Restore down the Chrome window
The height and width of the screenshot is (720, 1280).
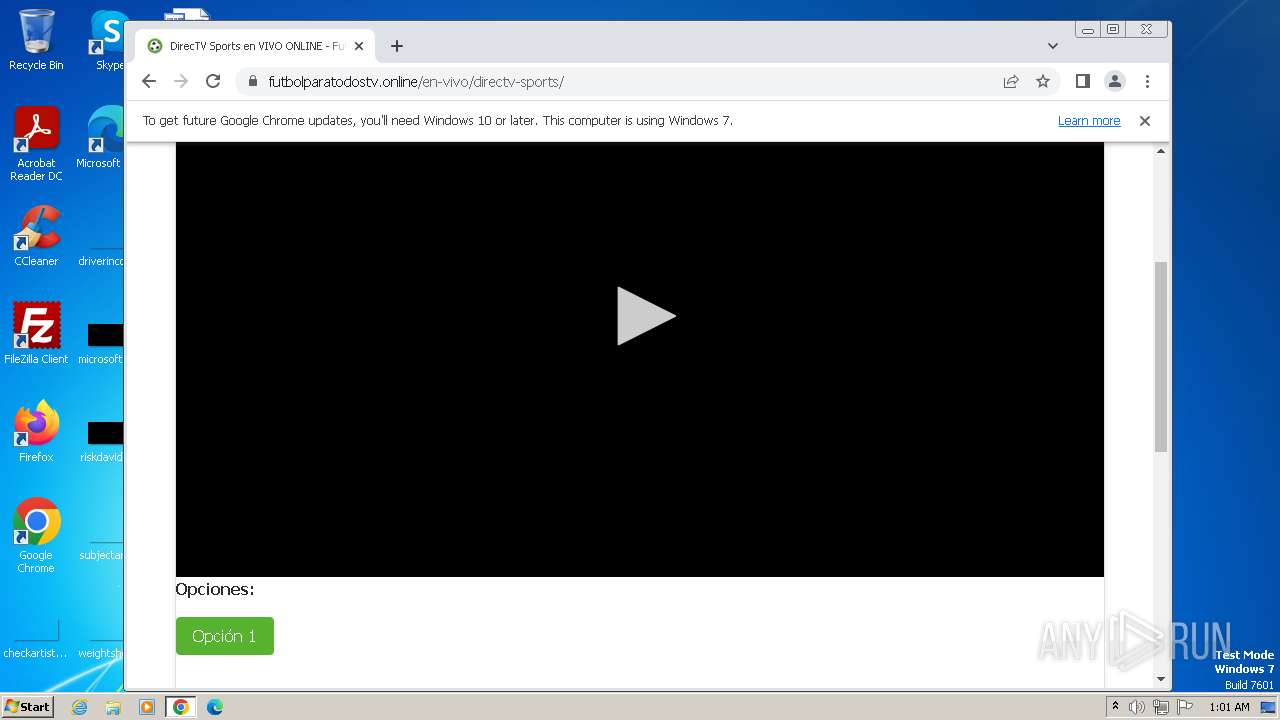point(1113,30)
